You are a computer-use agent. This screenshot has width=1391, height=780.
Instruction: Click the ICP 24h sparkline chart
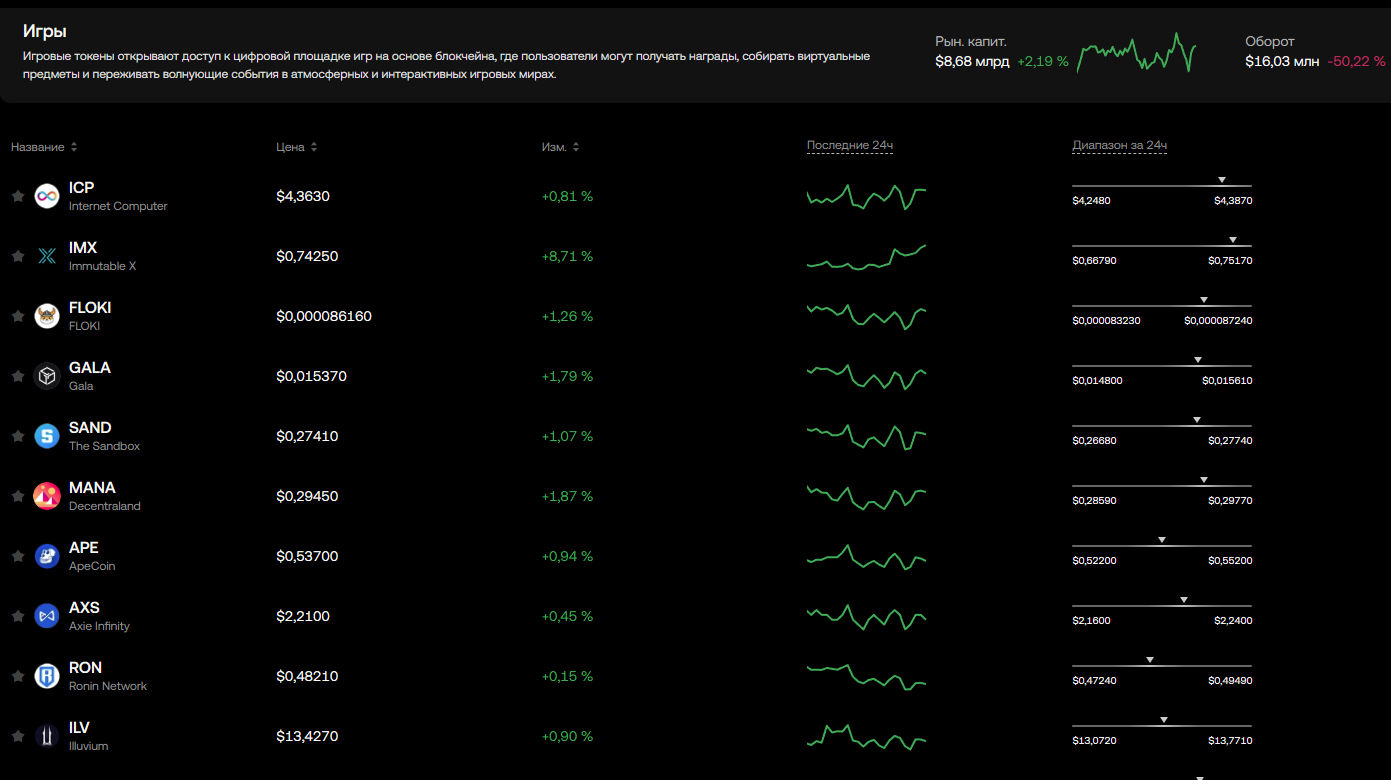(x=866, y=196)
